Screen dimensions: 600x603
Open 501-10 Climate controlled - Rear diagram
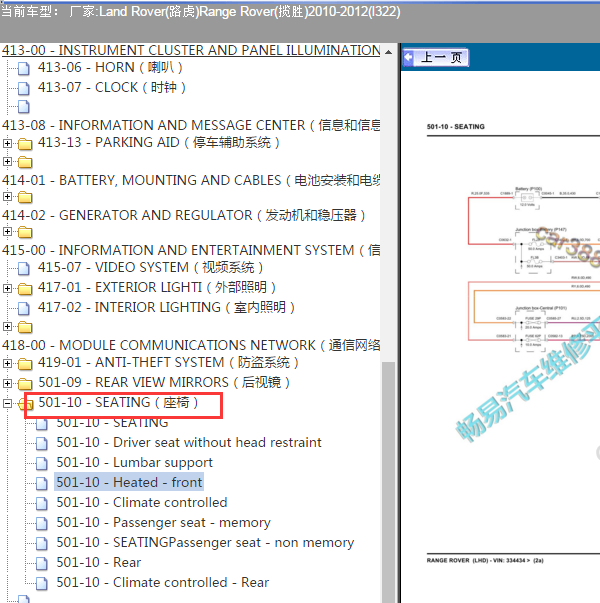(x=163, y=583)
